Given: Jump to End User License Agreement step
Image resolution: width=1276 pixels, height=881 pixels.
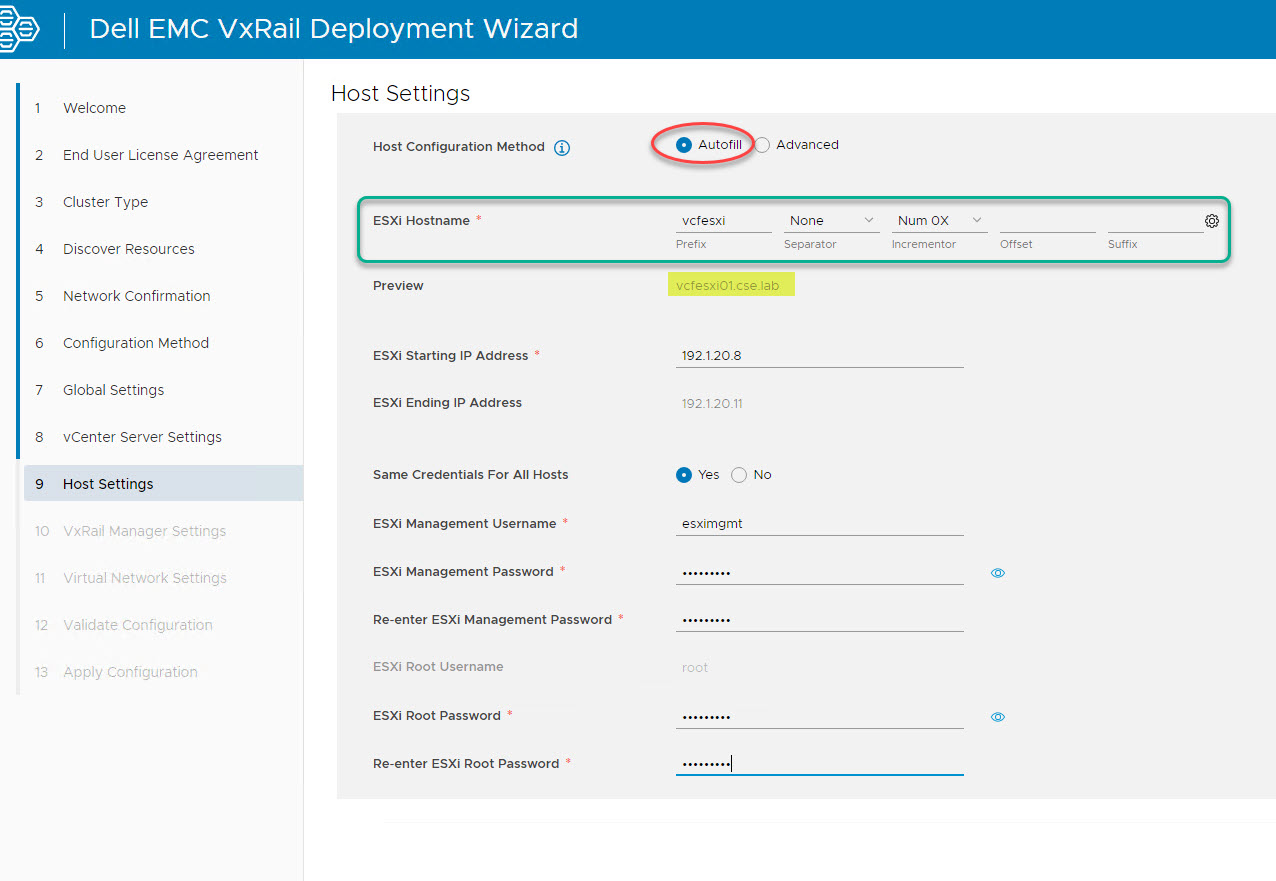Looking at the screenshot, I should [160, 155].
